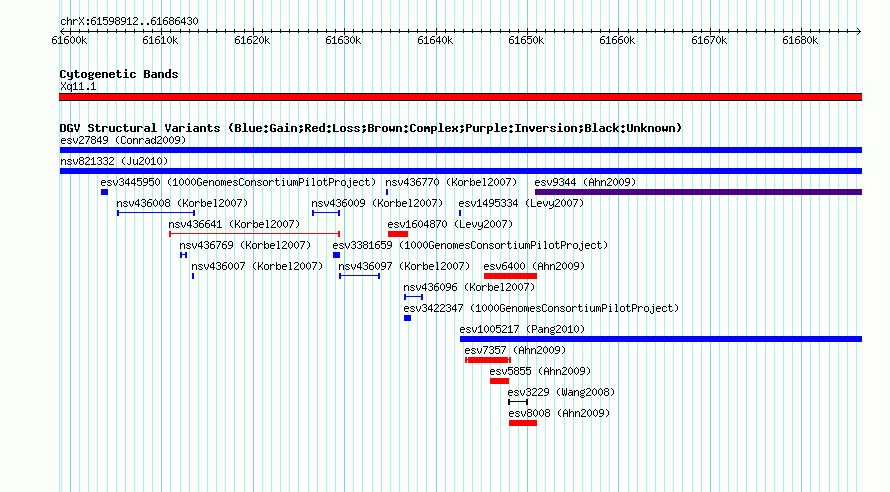Viewport: 890px width, 492px height.
Task: Select the red esv6400 loss bar
Action: tap(510, 276)
